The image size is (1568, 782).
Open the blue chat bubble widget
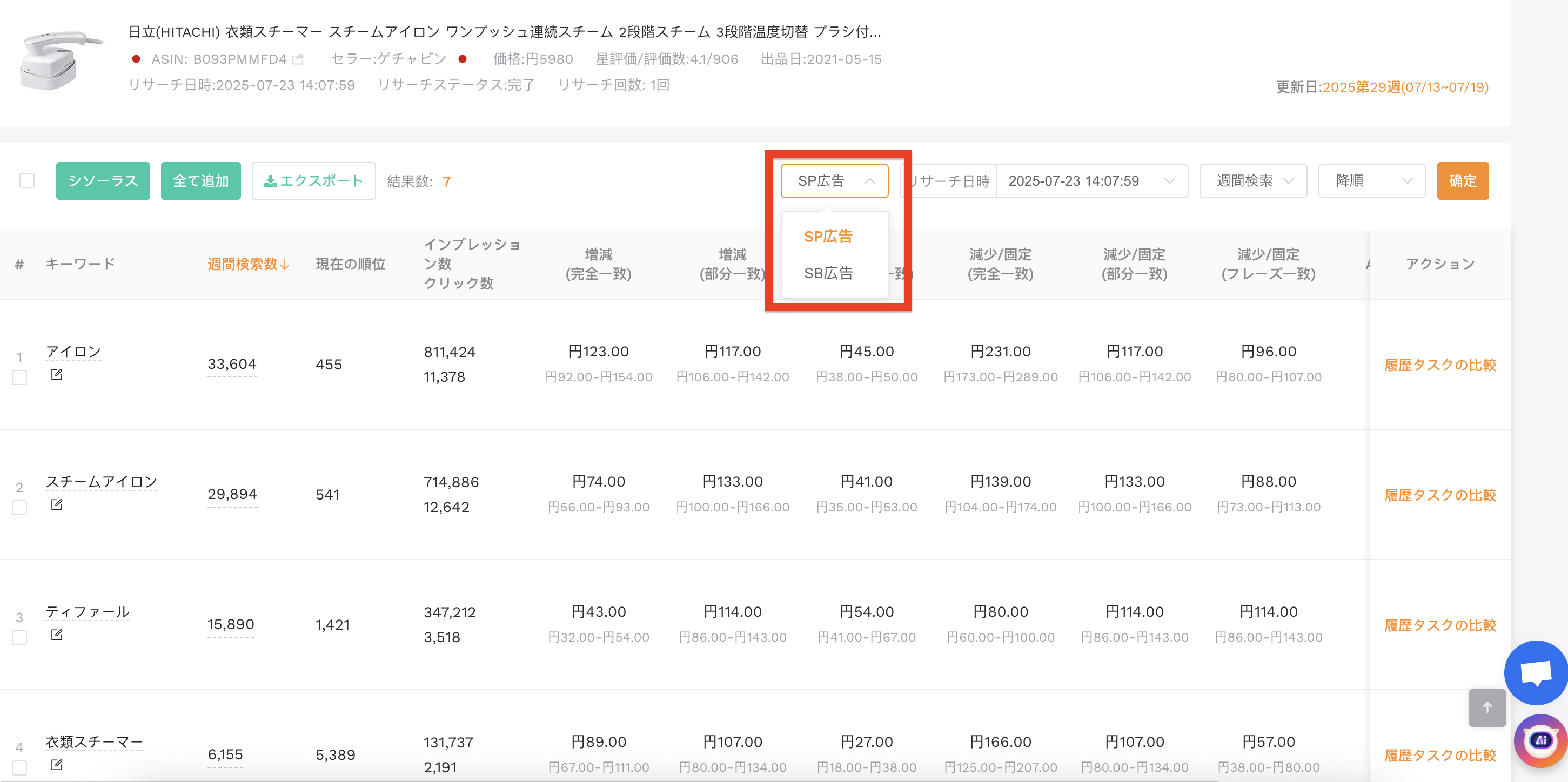1536,672
